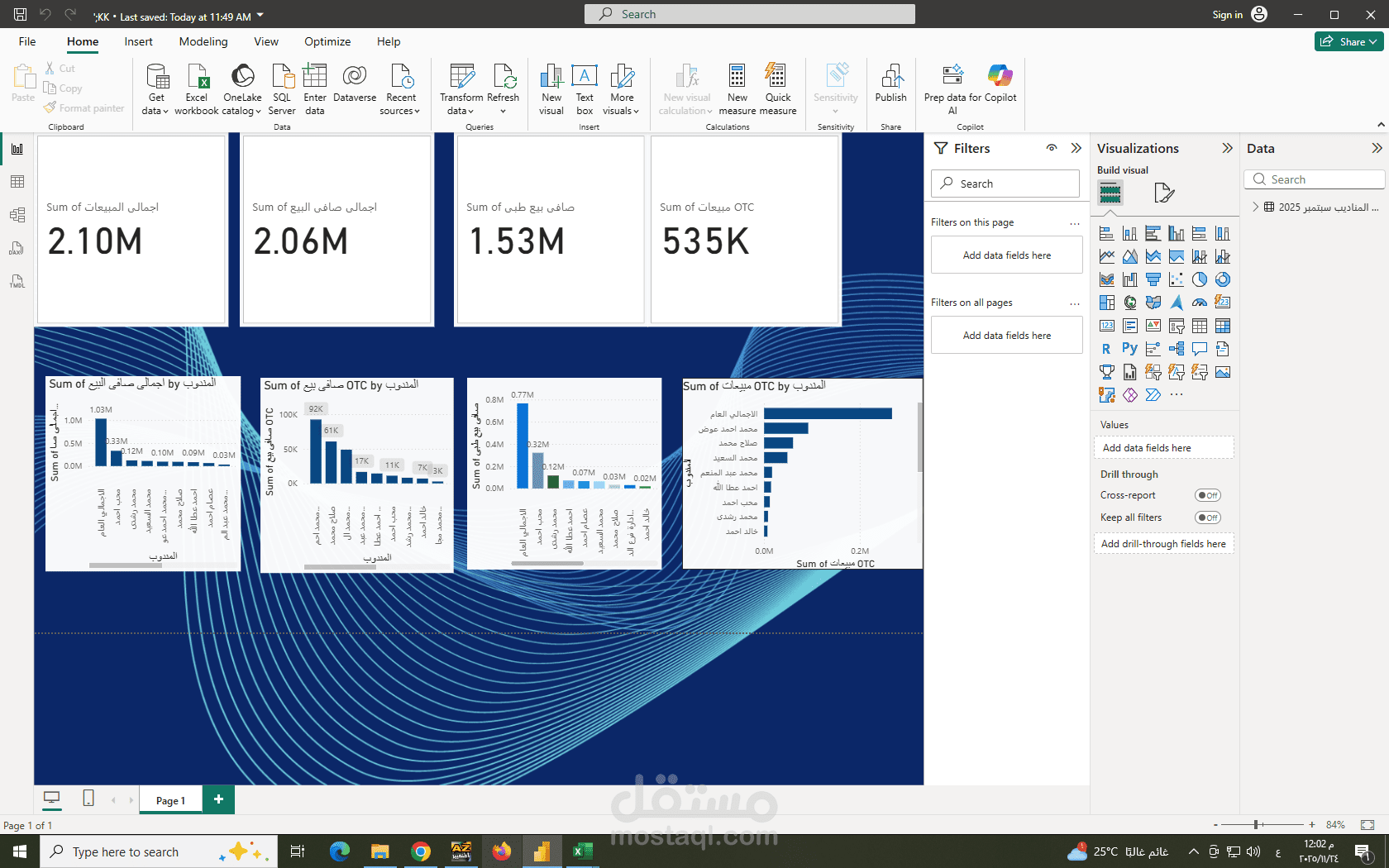Viewport: 1389px width, 868px height.
Task: Open TMDL view in left sidebar
Action: pos(17,281)
